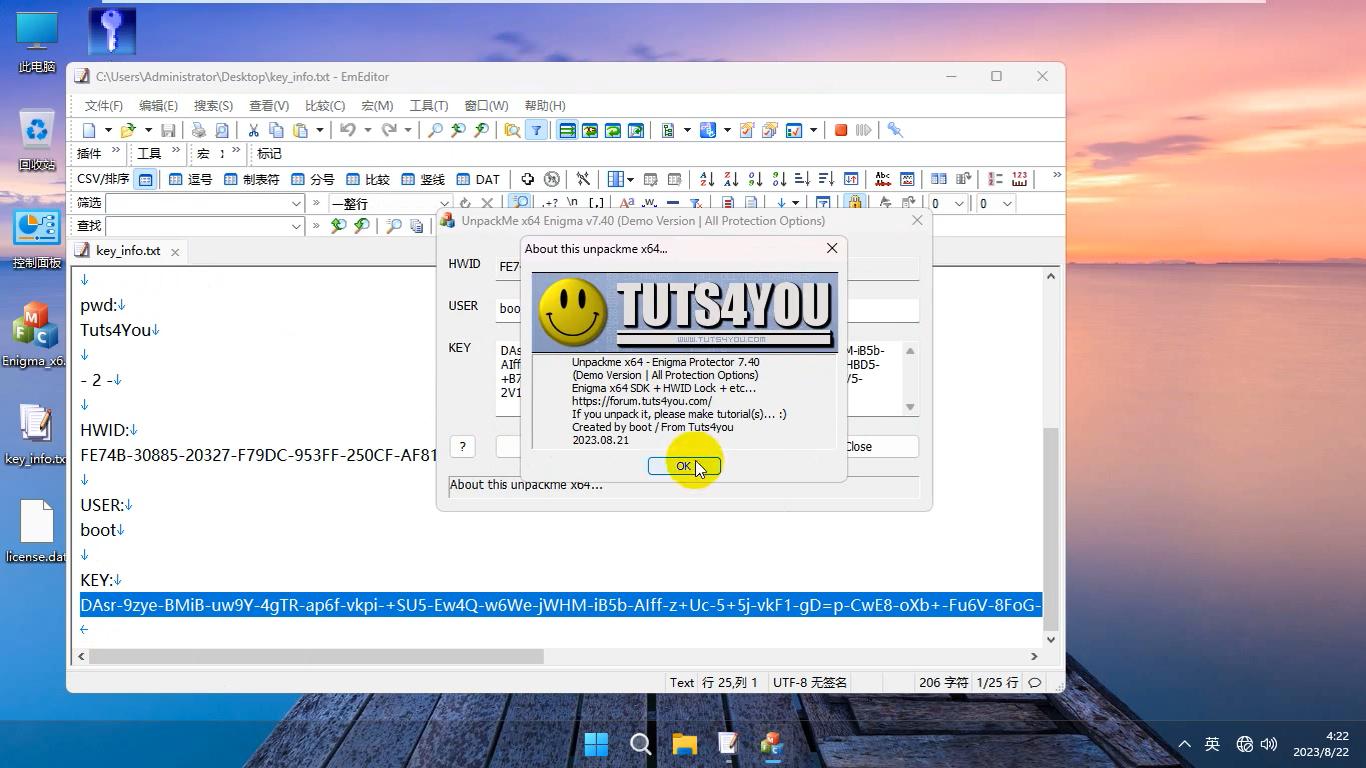Screen dimensions: 1366x768
Task: Toggle the lock icon on filter toolbar
Action: point(853,203)
